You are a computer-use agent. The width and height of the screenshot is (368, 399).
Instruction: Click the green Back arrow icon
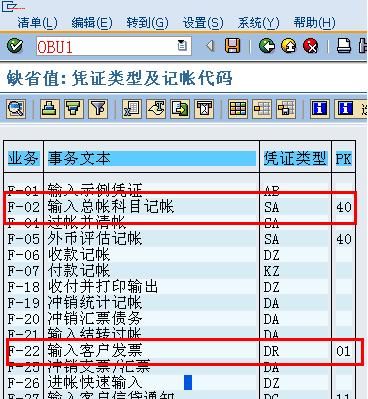click(267, 46)
